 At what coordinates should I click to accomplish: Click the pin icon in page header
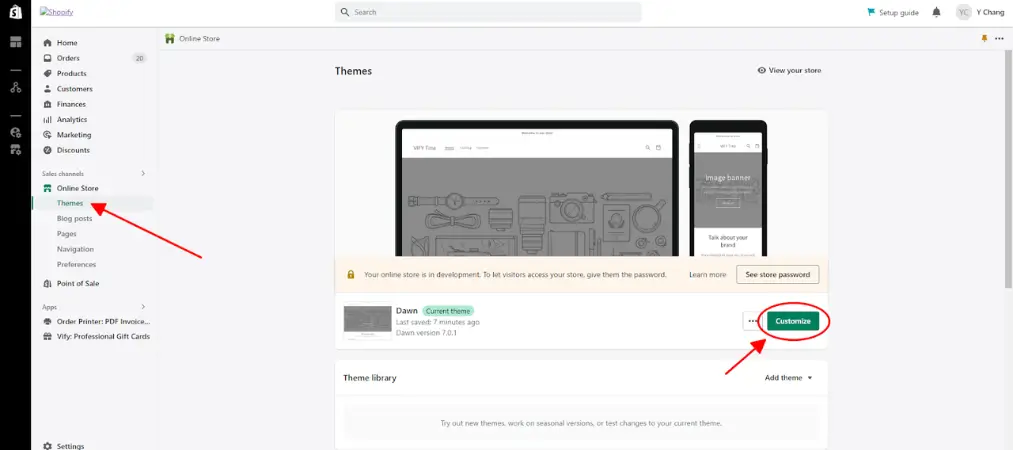click(984, 39)
